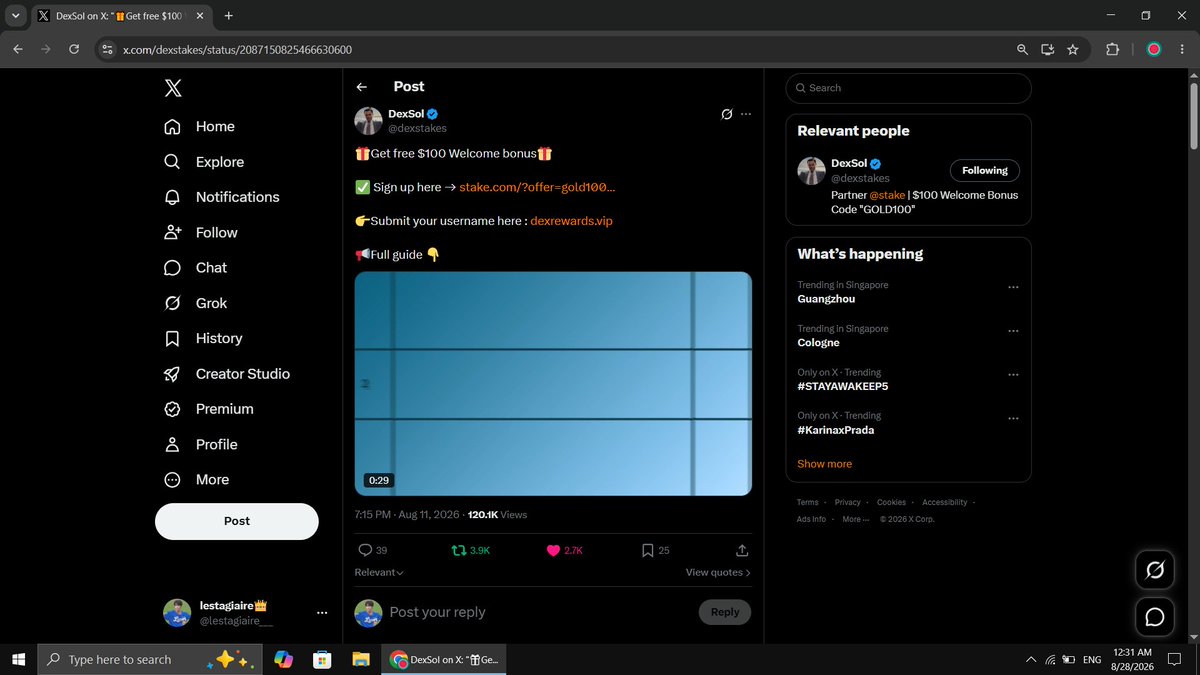This screenshot has width=1200, height=675.
Task: Open the Privacy footer link
Action: tap(848, 502)
